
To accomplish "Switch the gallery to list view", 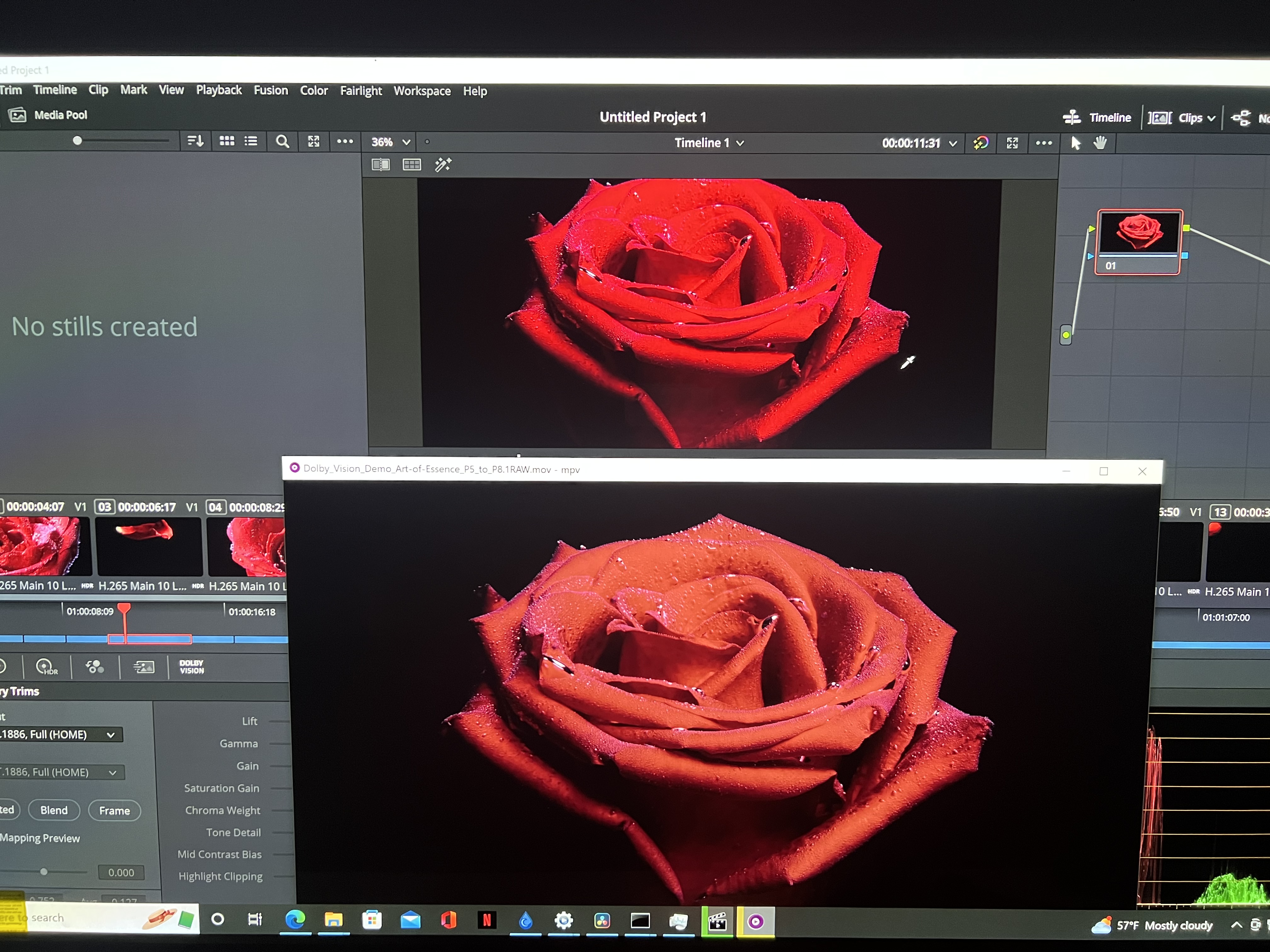I will 251,141.
